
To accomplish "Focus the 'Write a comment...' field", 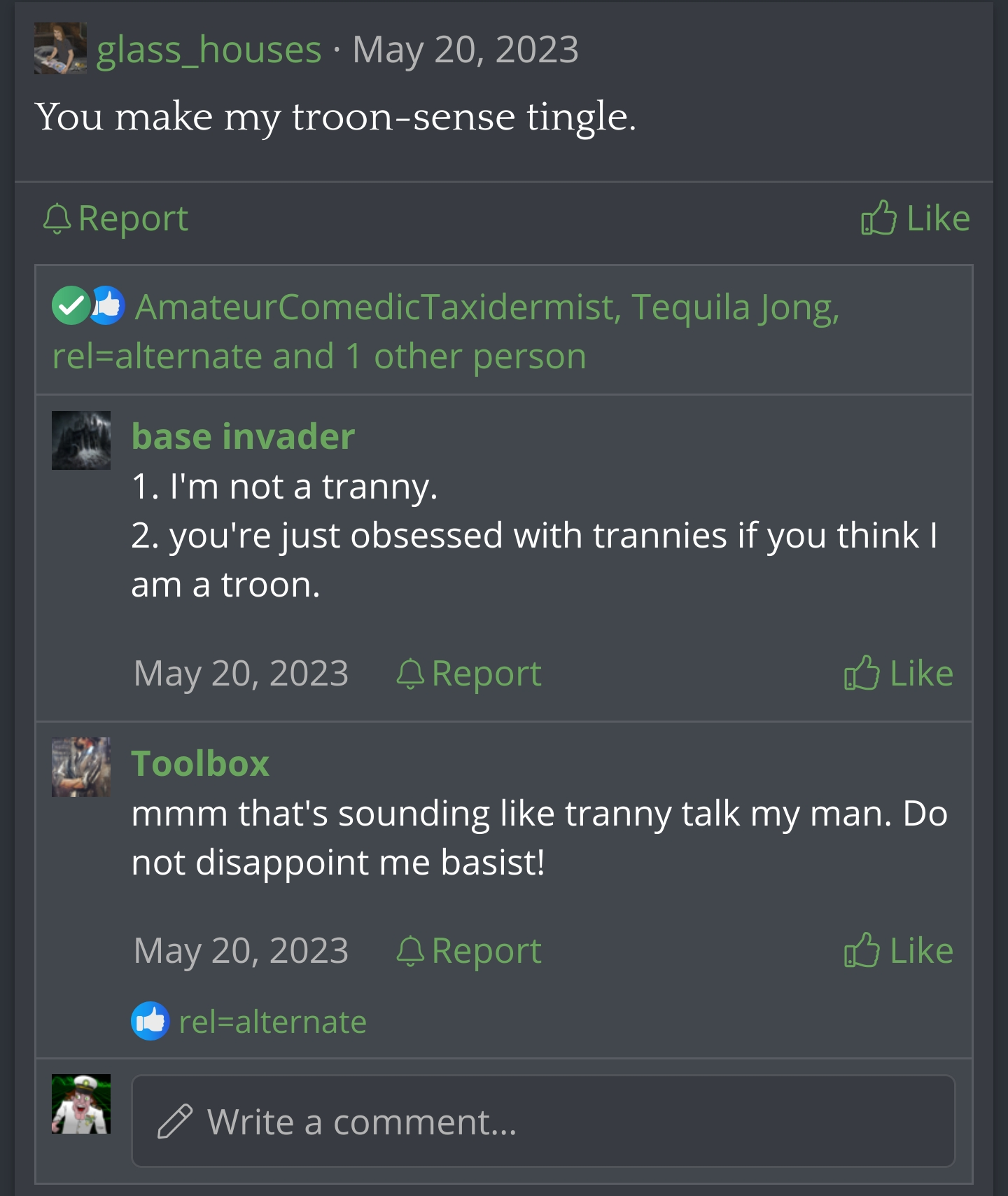I will click(x=543, y=1121).
